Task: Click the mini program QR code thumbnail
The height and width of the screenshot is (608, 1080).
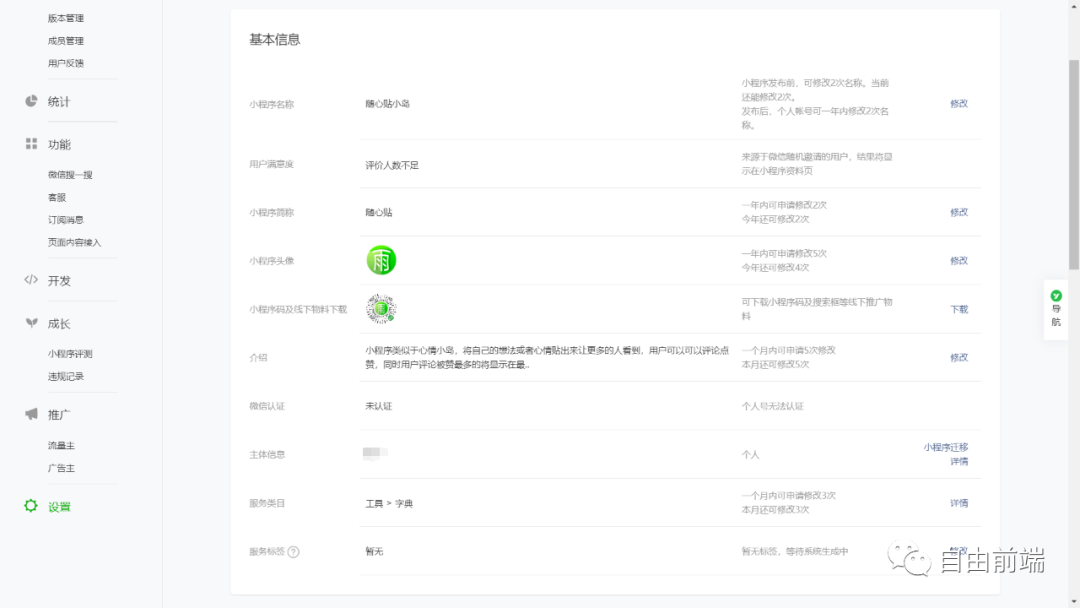Action: click(380, 309)
